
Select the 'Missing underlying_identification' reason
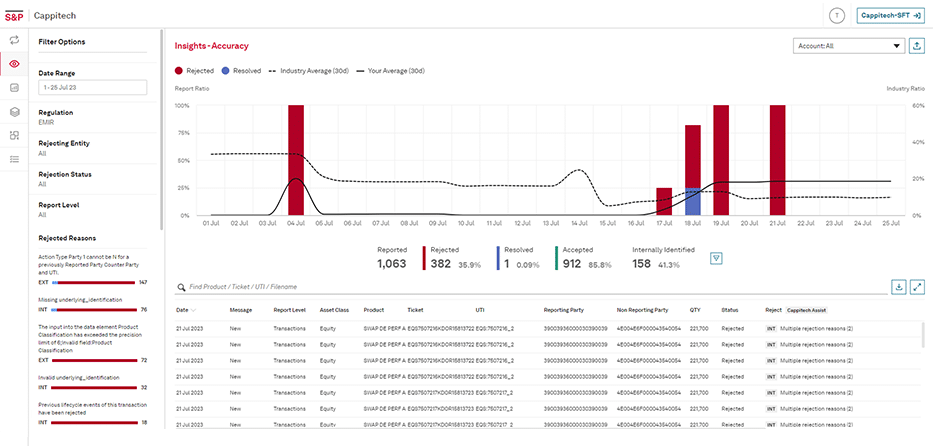click(x=80, y=300)
